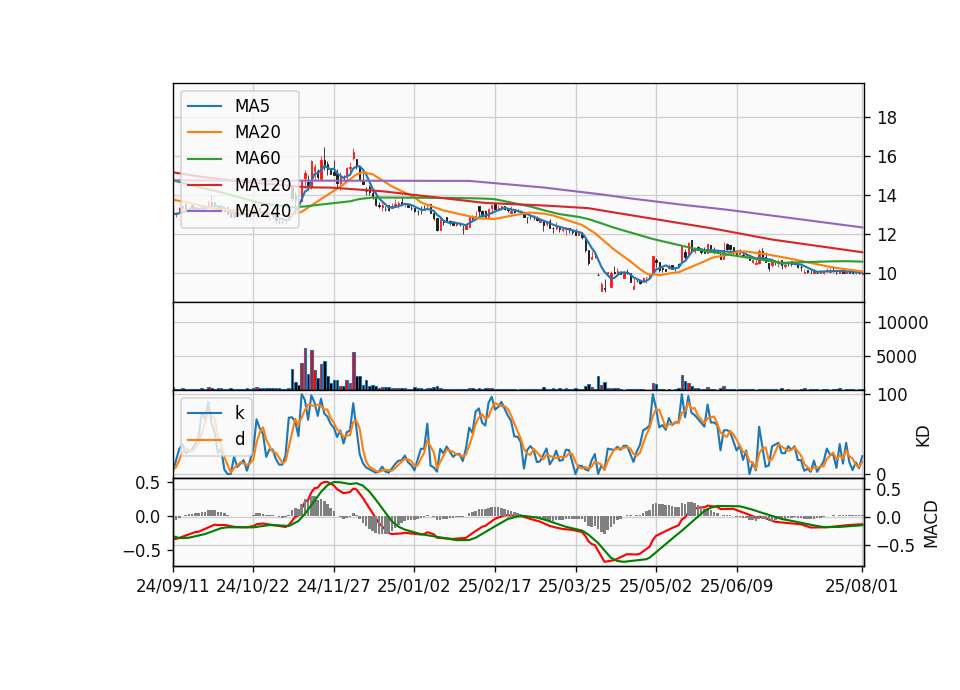Click the blue MA5 legend line sample

204,106
